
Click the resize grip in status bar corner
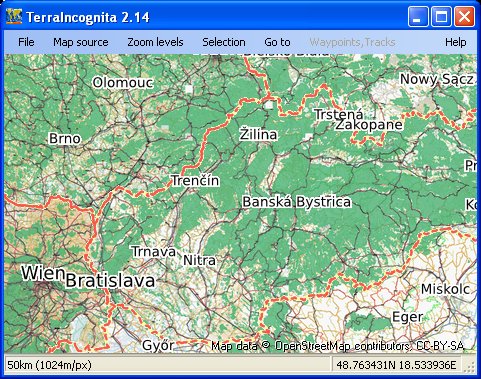470,367
